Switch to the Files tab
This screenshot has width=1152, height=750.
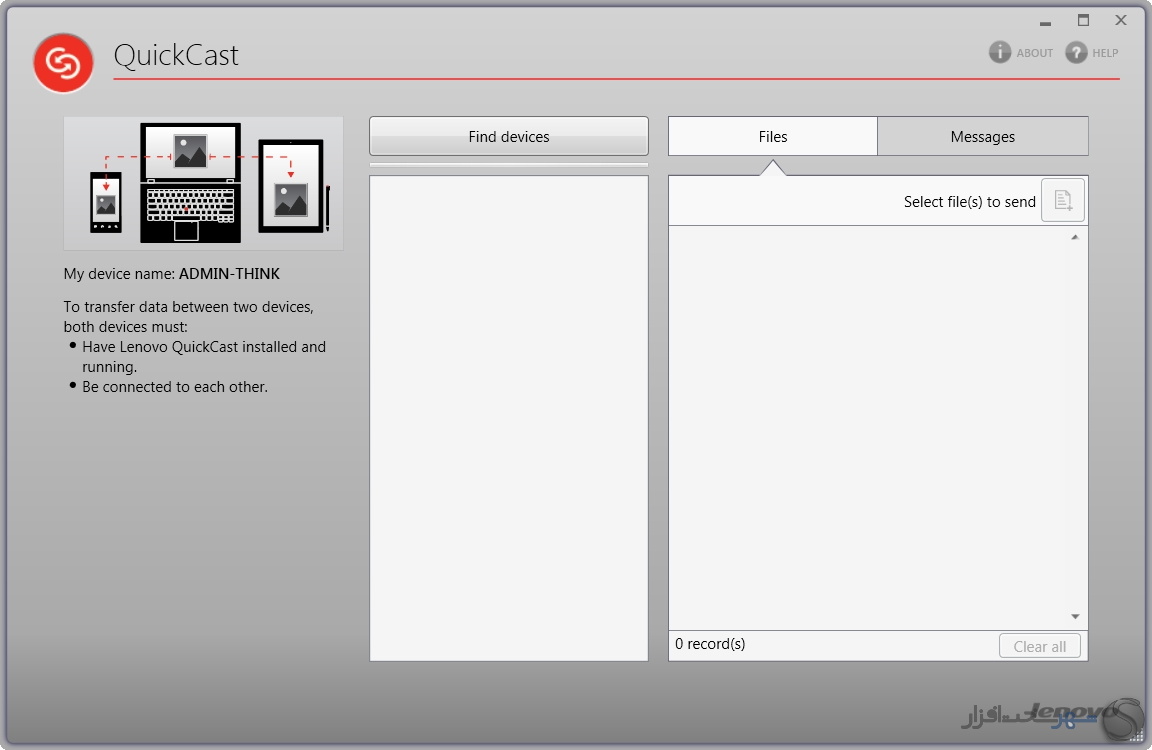(x=772, y=136)
